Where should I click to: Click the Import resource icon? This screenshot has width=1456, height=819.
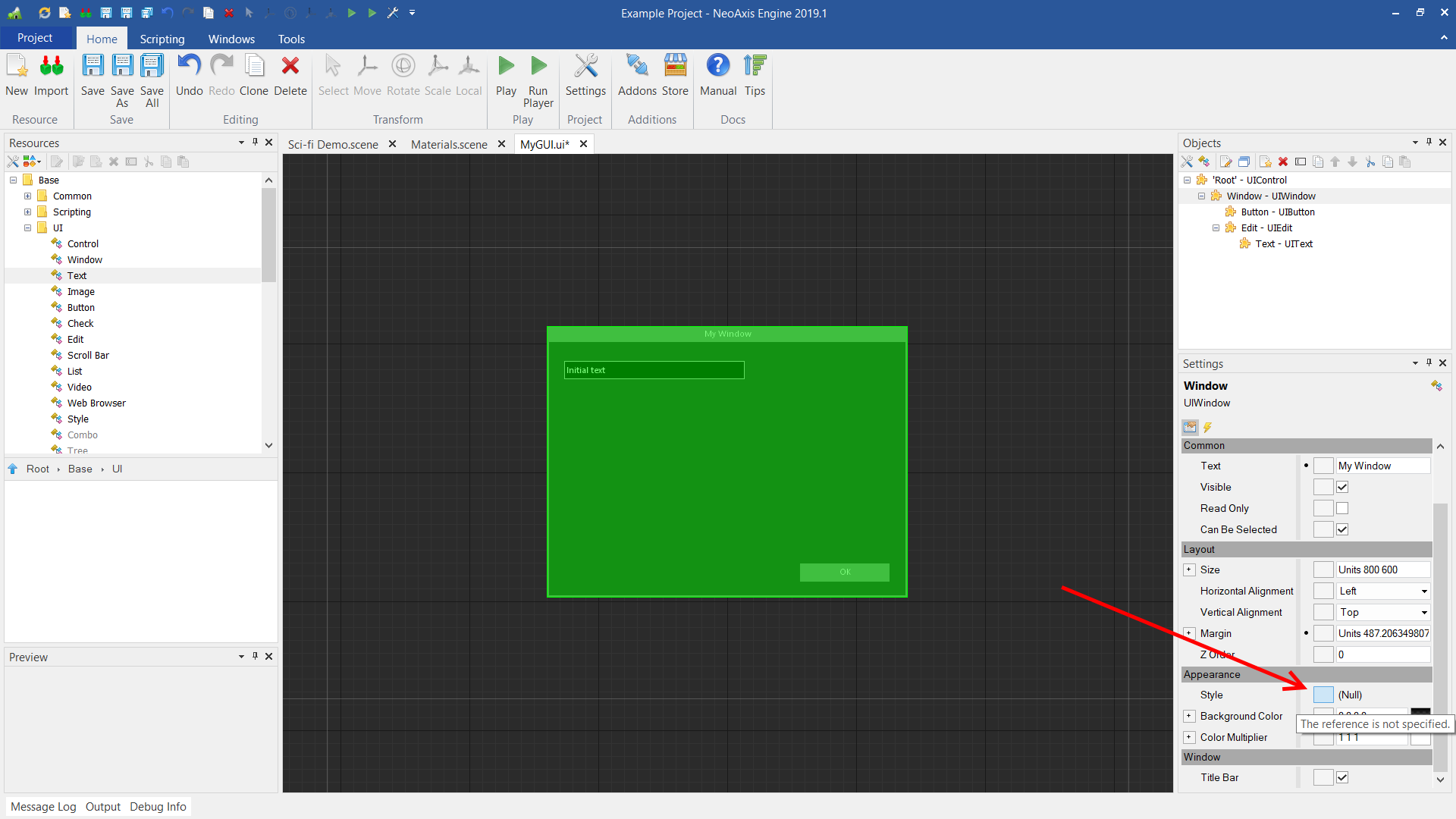52,67
